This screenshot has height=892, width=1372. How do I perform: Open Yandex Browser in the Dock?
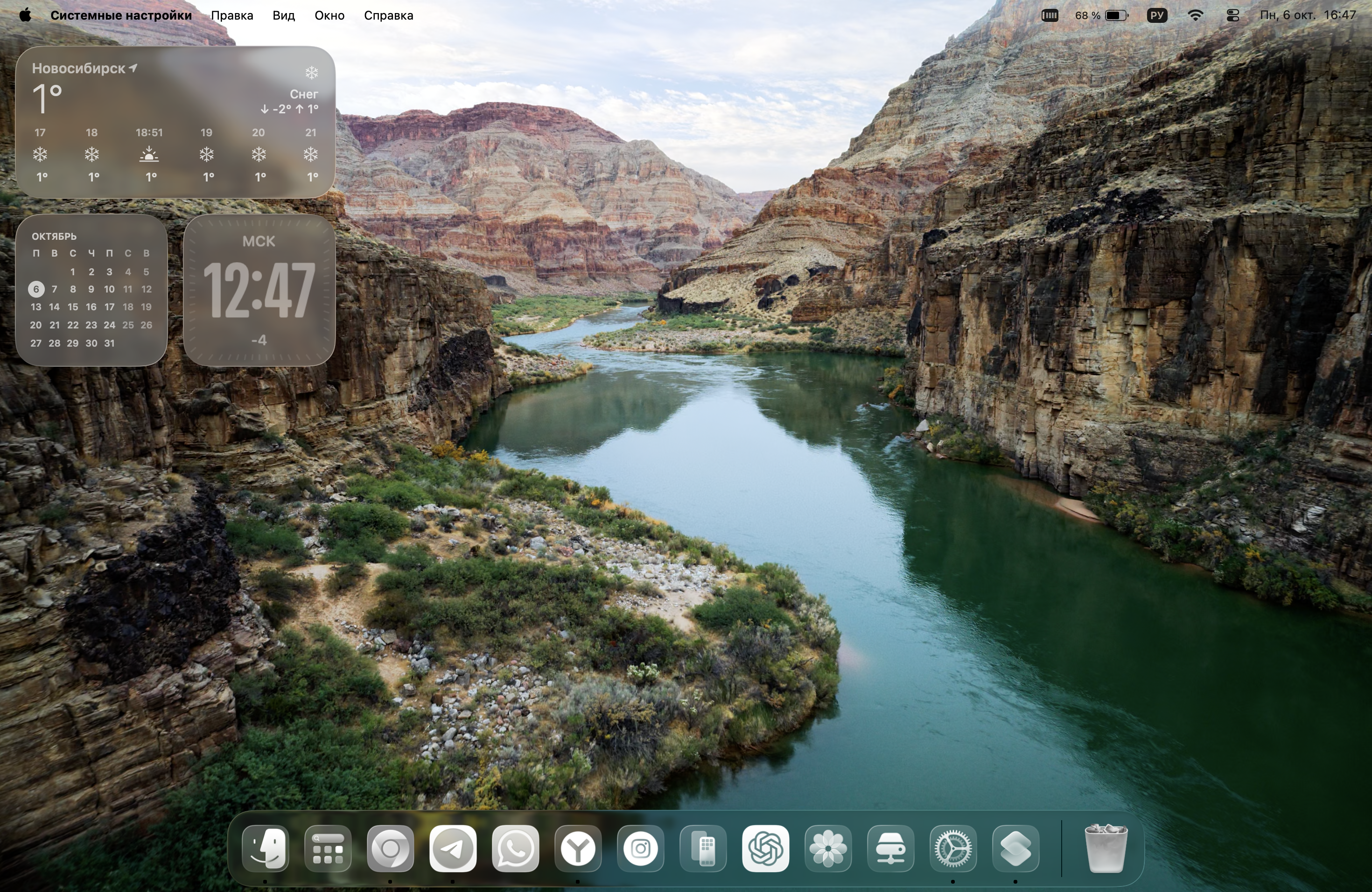[578, 848]
